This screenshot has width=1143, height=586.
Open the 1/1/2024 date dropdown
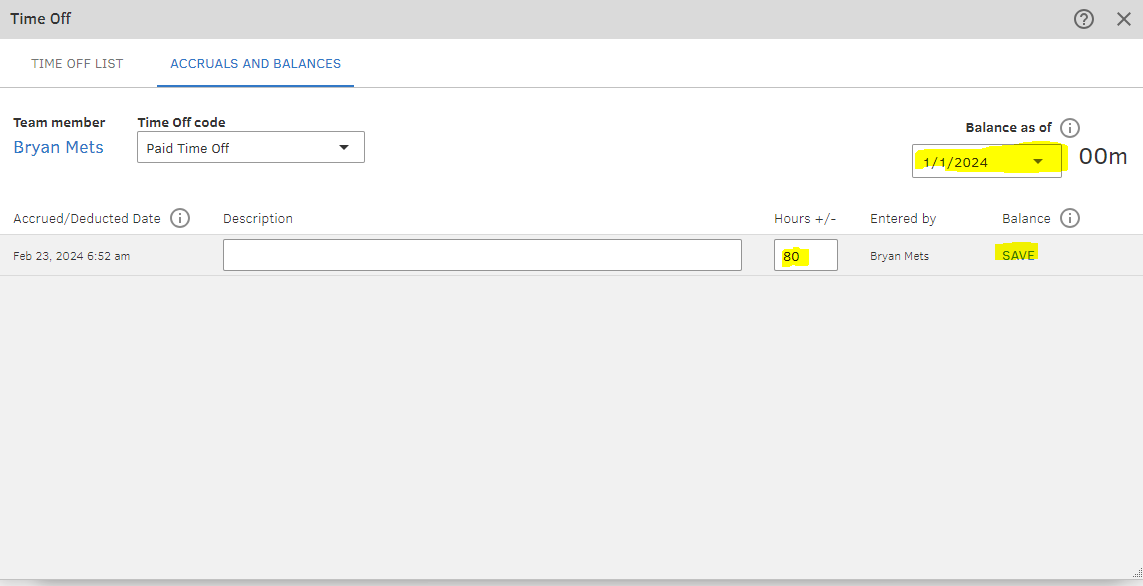1038,162
